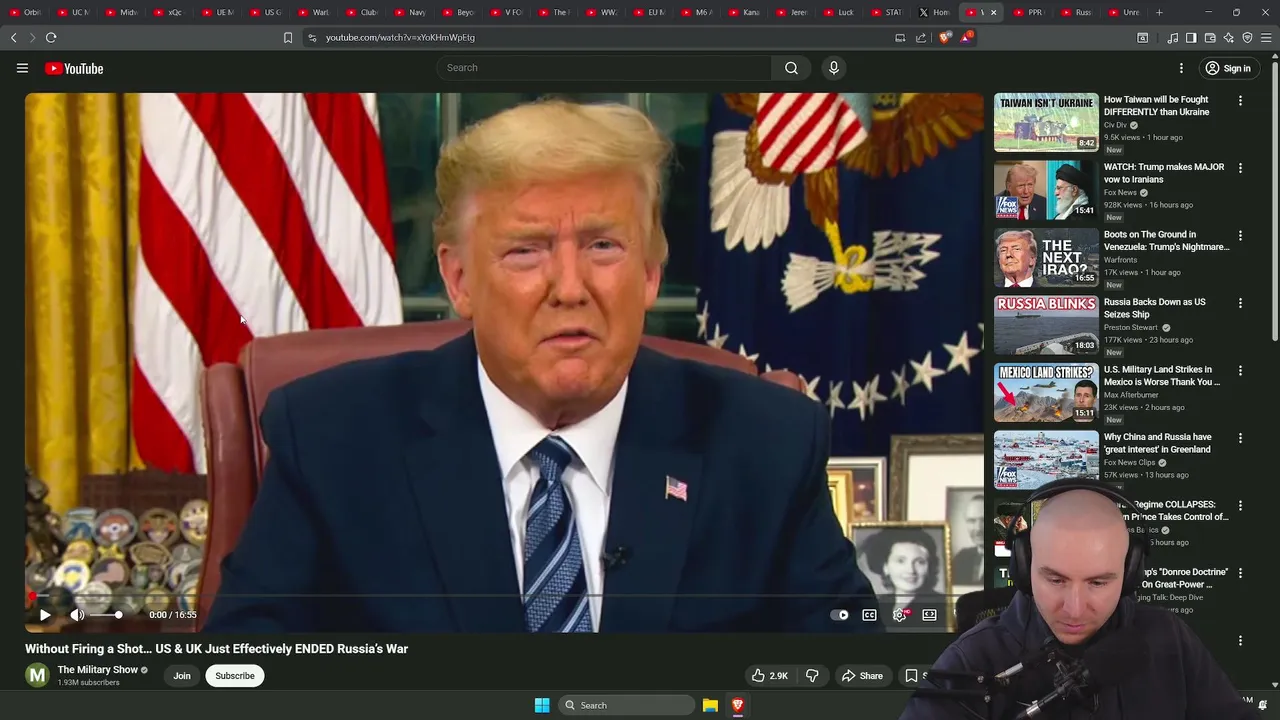Switch to the 'Kana' browser tab
The image size is (1280, 720).
pyautogui.click(x=745, y=12)
